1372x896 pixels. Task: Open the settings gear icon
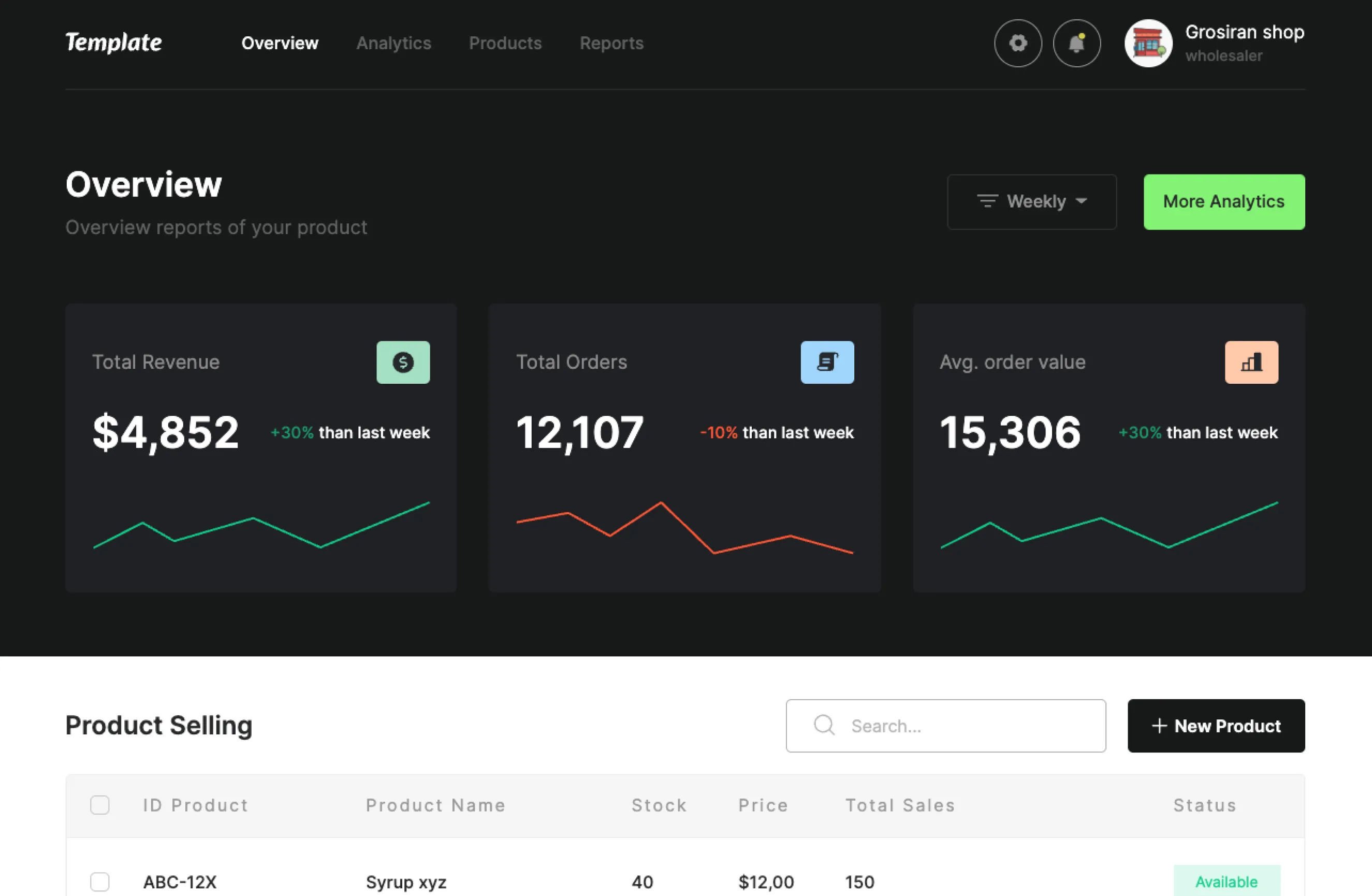[x=1018, y=43]
